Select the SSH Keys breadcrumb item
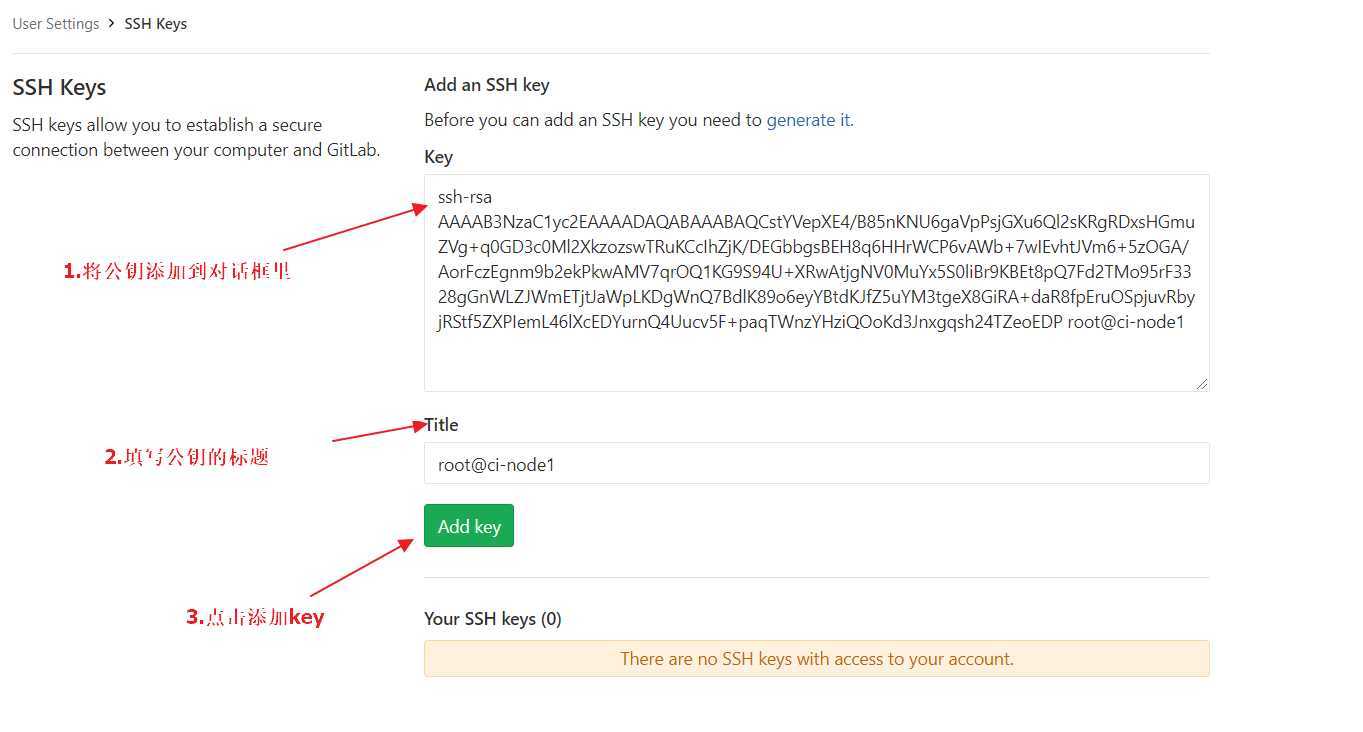The height and width of the screenshot is (732, 1363). (155, 23)
